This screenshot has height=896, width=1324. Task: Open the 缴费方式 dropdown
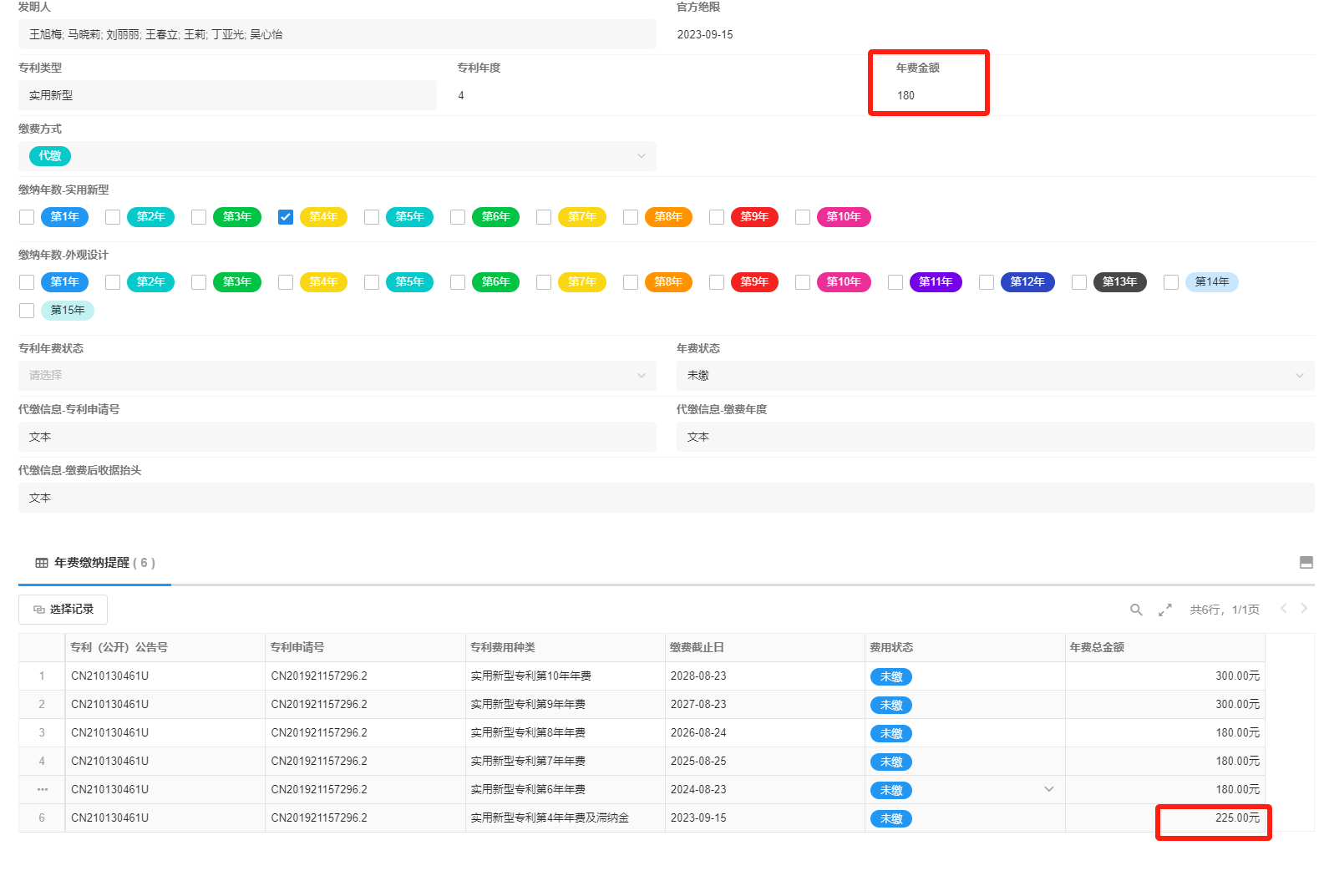click(x=641, y=156)
